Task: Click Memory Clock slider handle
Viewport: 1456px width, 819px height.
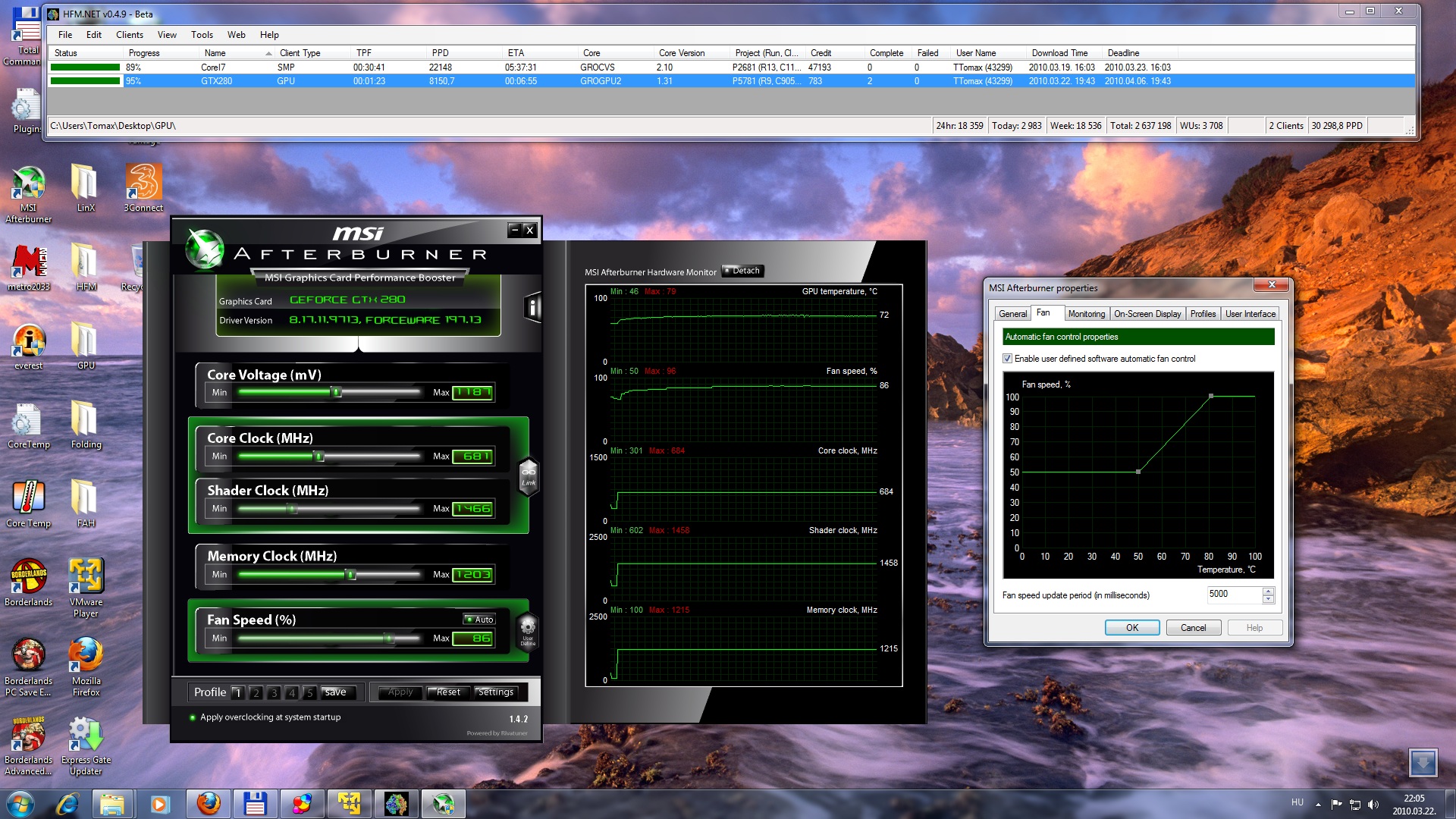Action: coord(350,575)
